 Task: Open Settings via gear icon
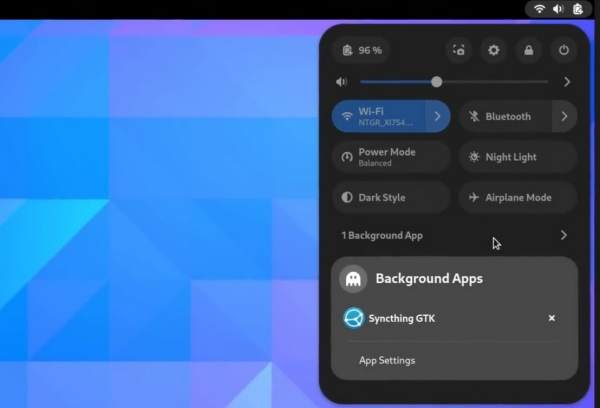tap(493, 50)
